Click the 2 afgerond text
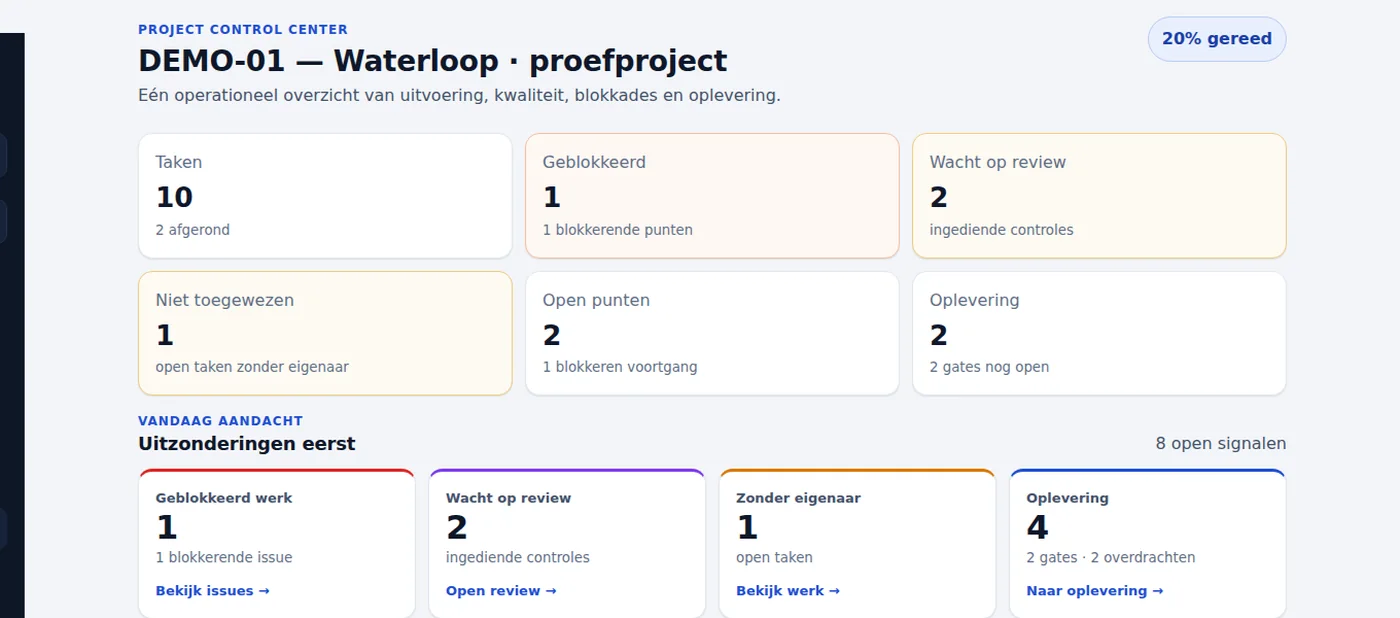This screenshot has width=1400, height=618. 193,230
